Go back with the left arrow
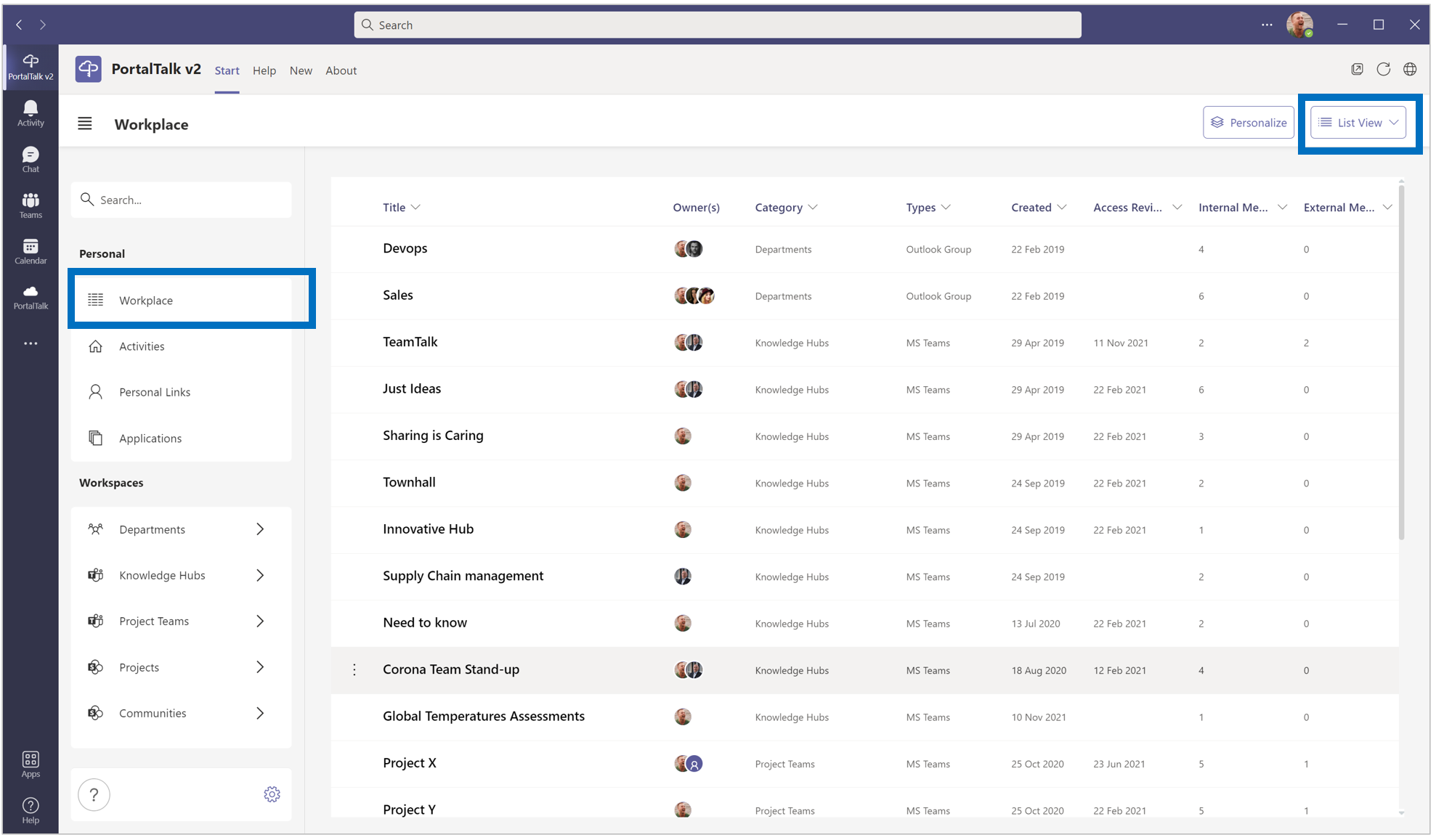Screen dimensions: 1436x840 point(20,25)
